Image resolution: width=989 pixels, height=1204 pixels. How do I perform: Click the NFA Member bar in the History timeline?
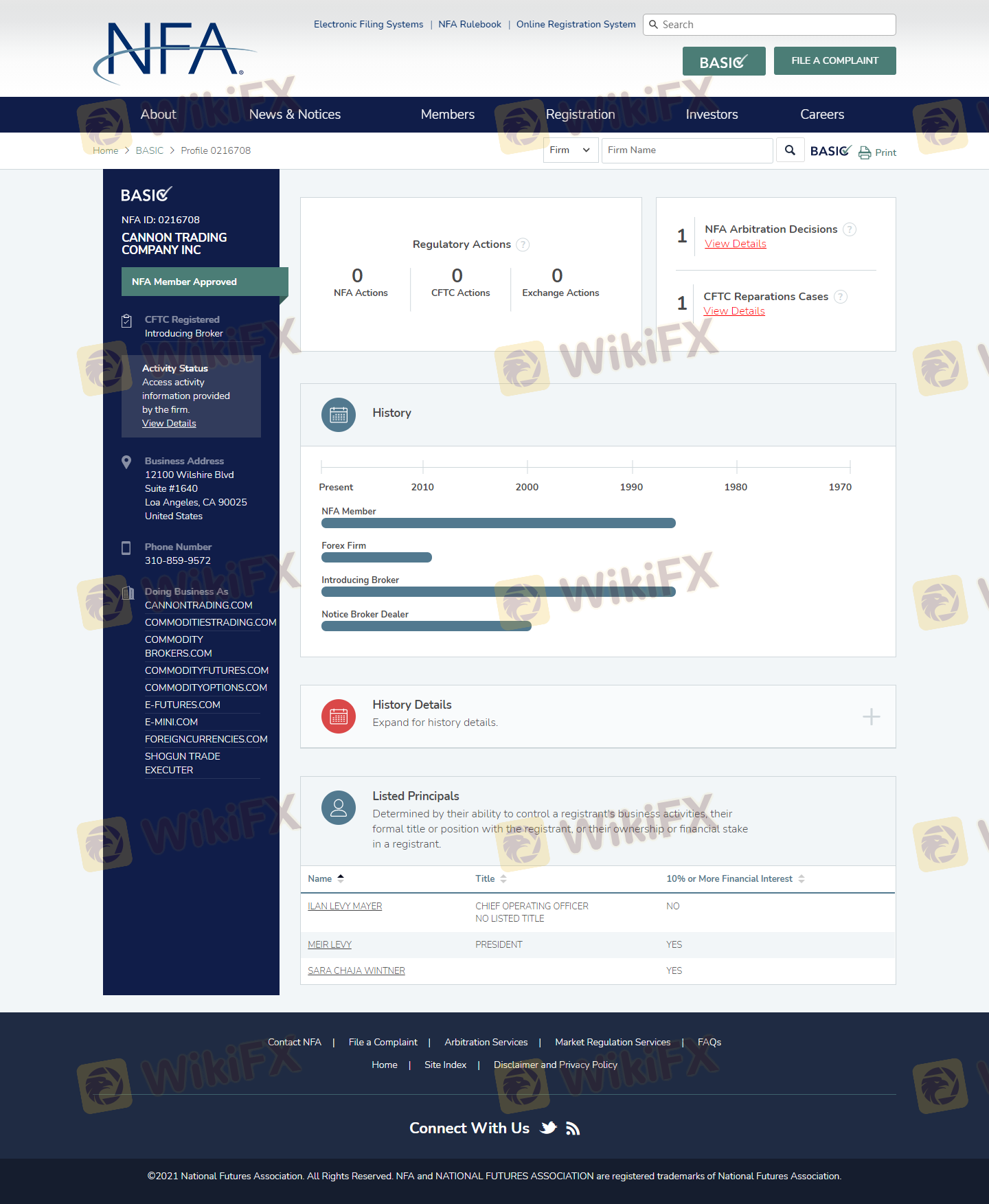tap(498, 523)
